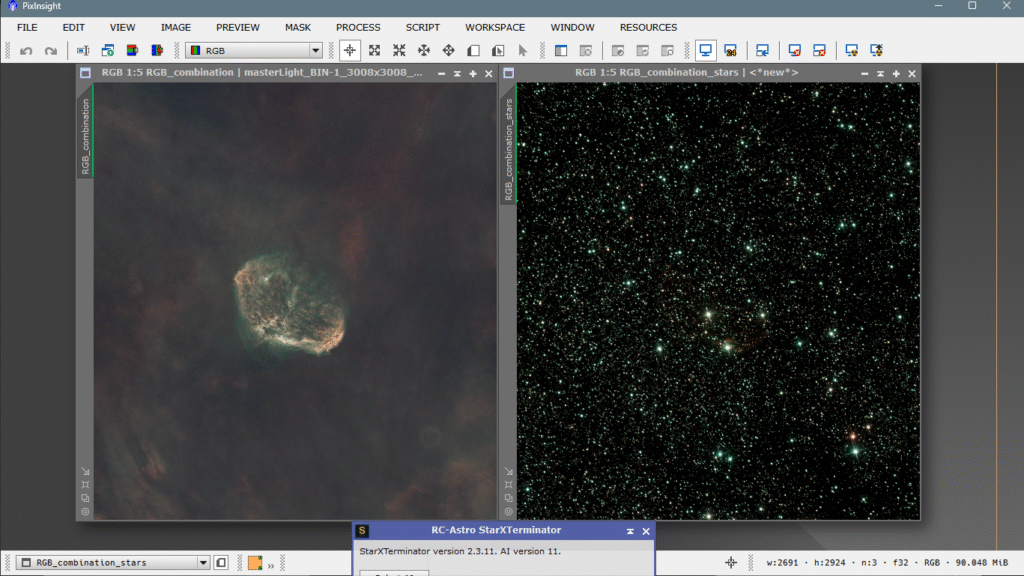Shade the RGB_combination_stars image window
The width and height of the screenshot is (1024, 576).
[x=880, y=74]
